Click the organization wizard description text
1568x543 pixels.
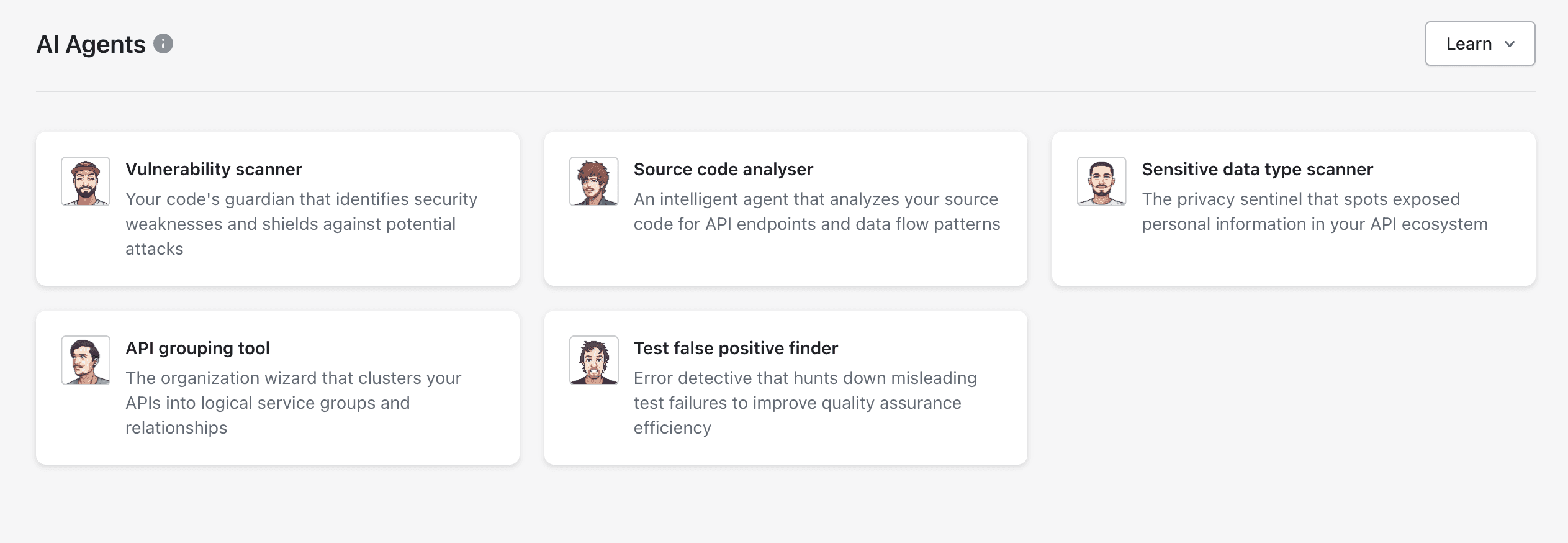click(294, 403)
